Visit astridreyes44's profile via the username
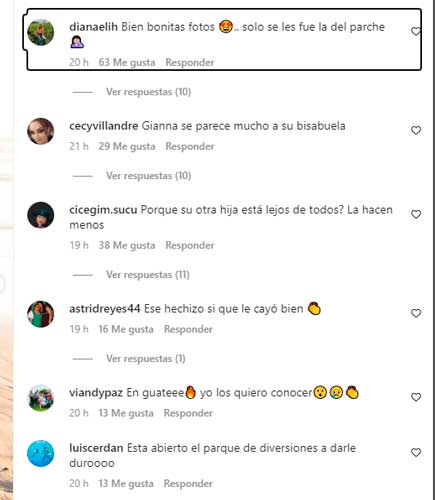The width and height of the screenshot is (435, 500). [105, 309]
